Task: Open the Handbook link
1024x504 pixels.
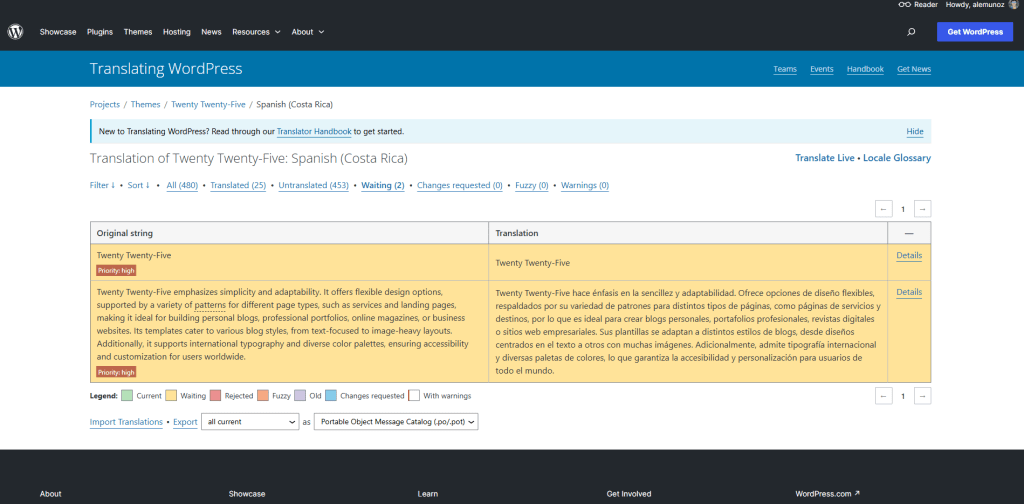Action: [865, 69]
